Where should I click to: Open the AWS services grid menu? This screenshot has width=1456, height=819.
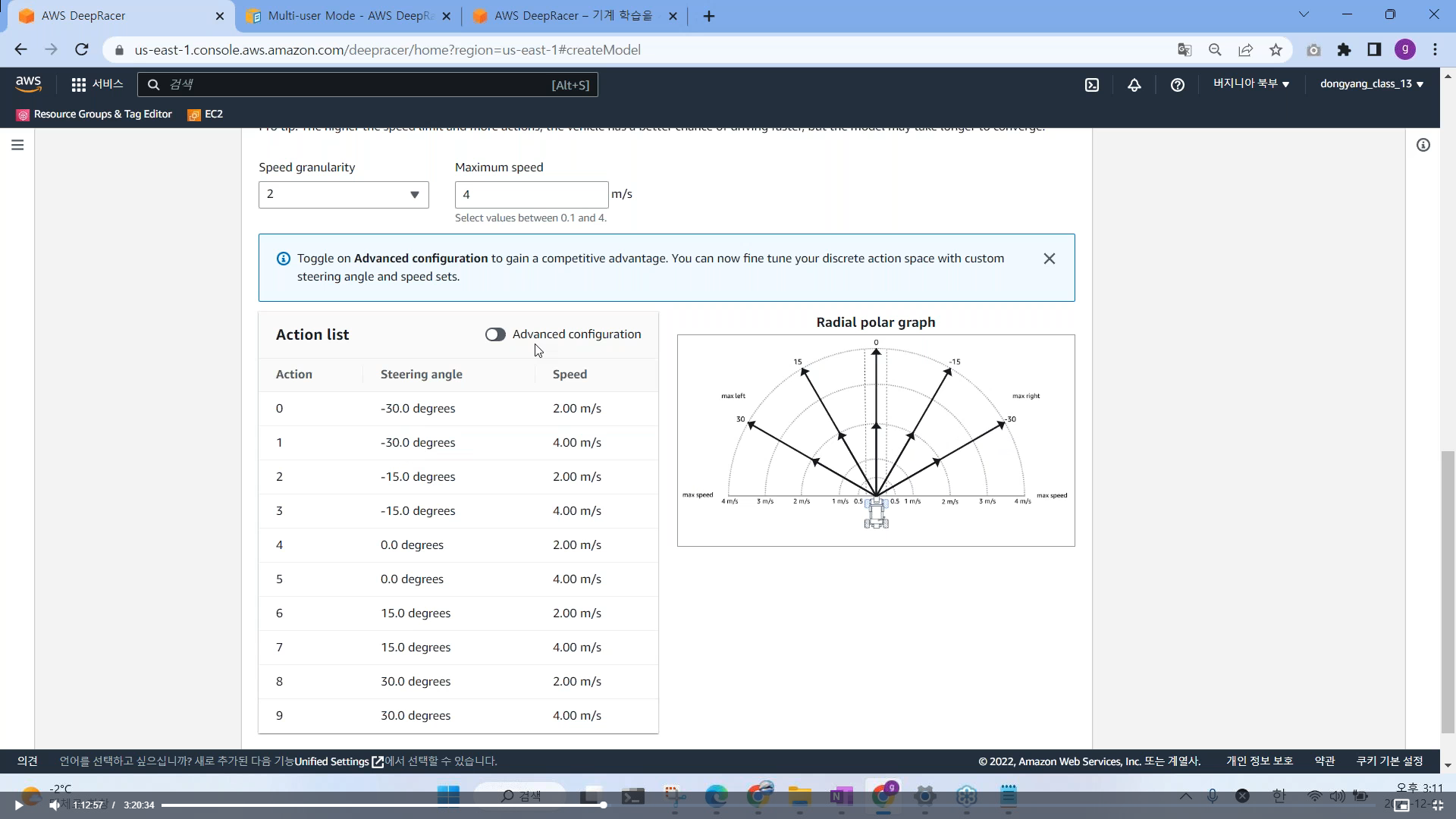point(79,85)
